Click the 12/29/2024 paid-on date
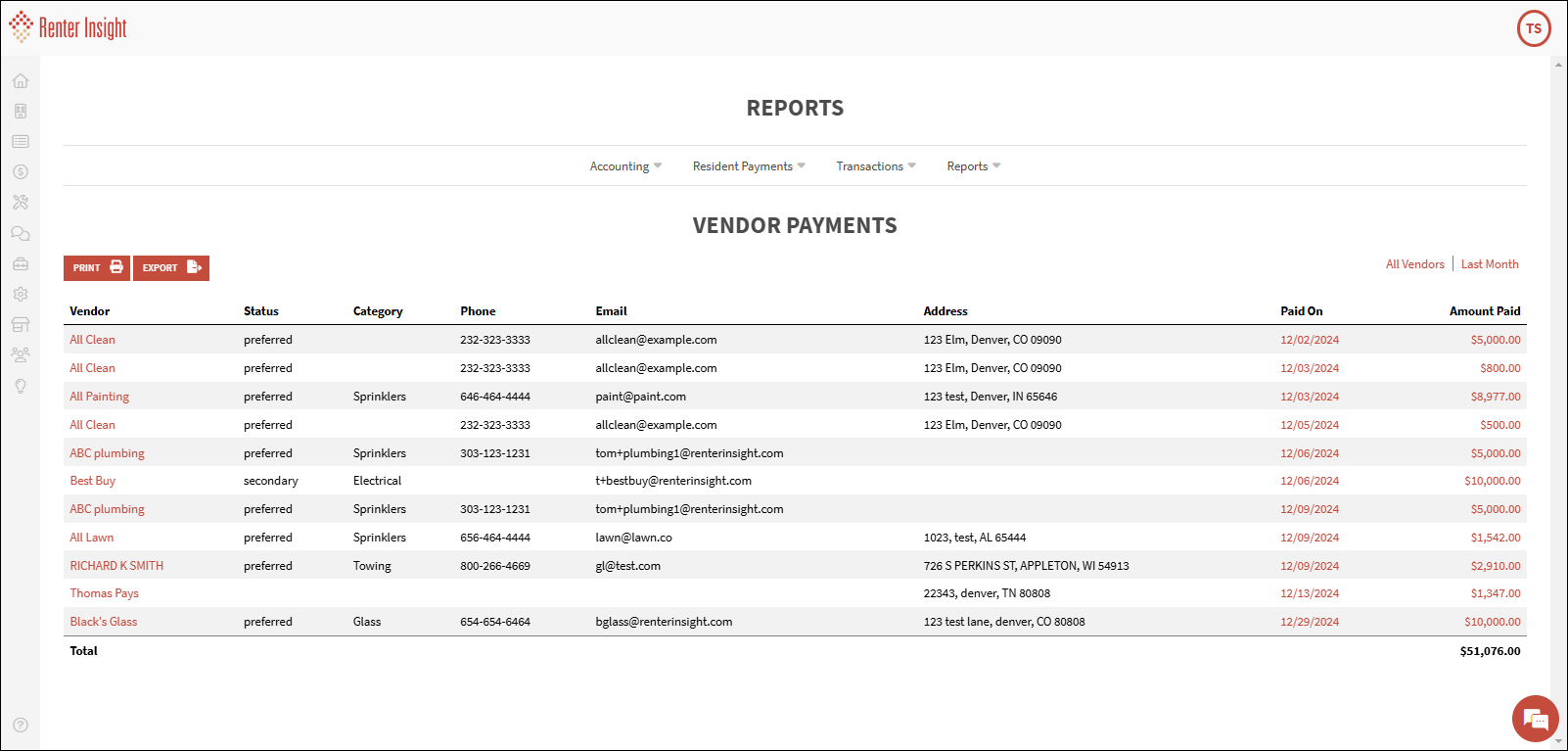This screenshot has height=751, width=1568. [1310, 622]
